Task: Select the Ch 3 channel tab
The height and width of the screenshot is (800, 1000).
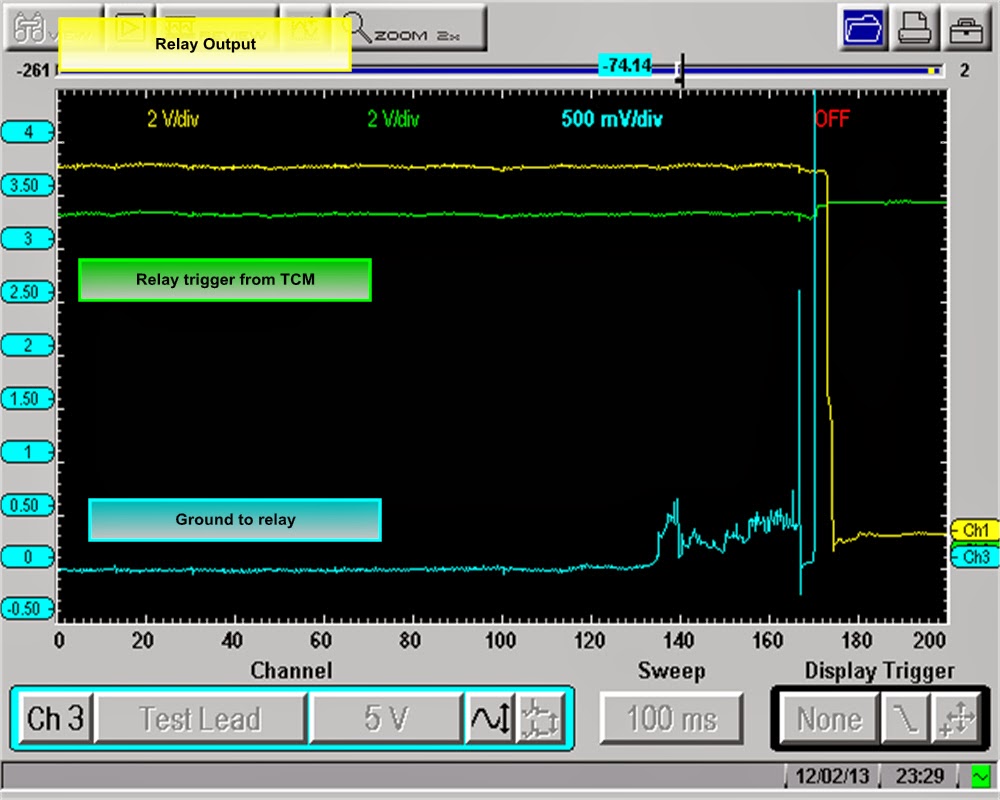Action: [55, 718]
